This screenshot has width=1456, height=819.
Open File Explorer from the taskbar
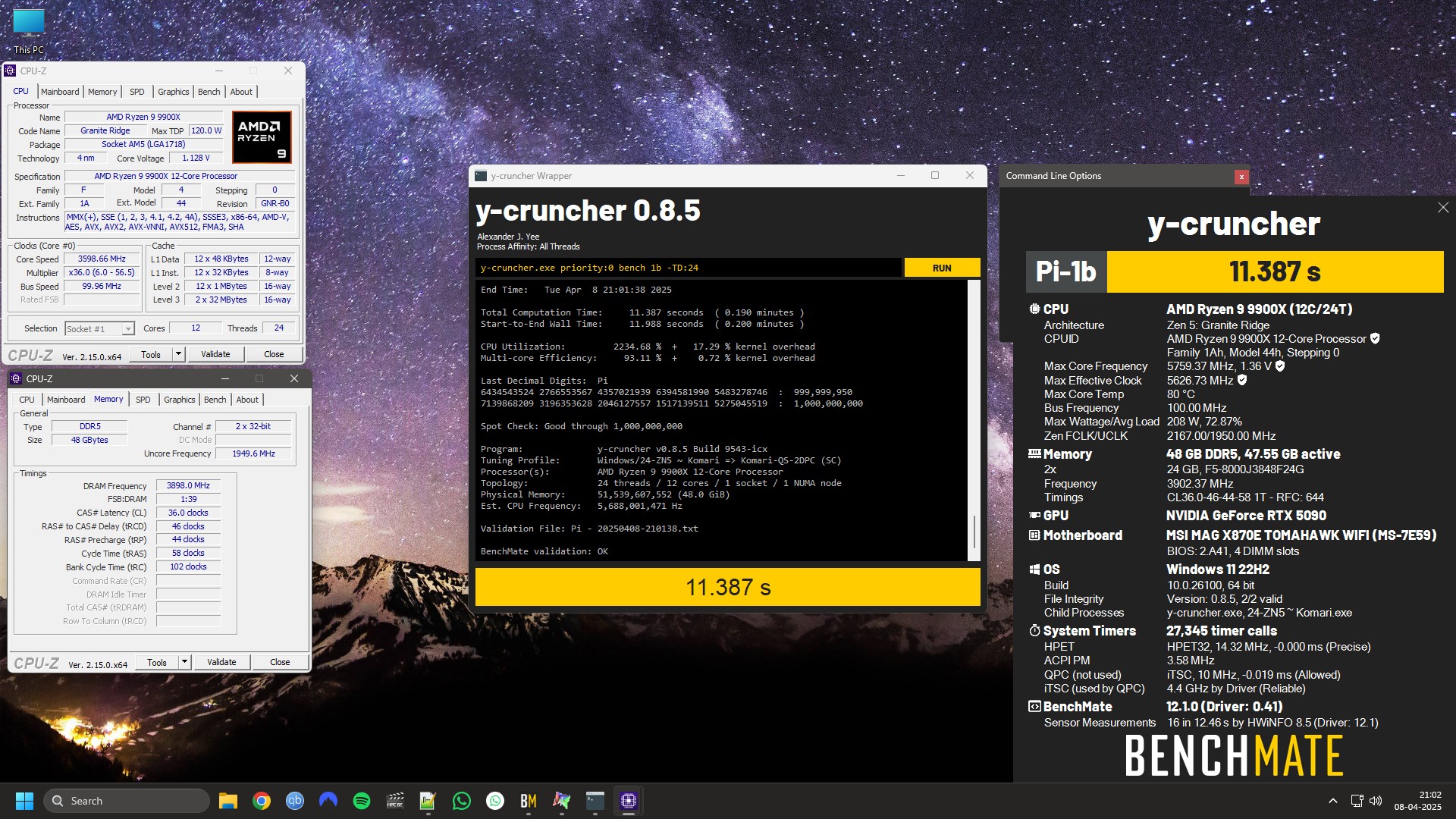point(228,801)
